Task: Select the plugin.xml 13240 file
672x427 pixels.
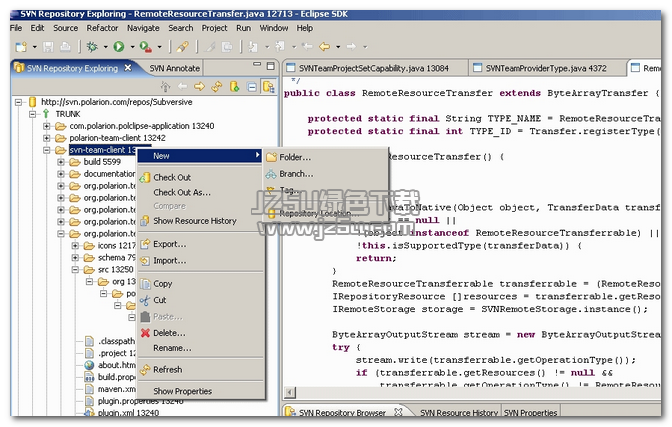Action: click(128, 413)
